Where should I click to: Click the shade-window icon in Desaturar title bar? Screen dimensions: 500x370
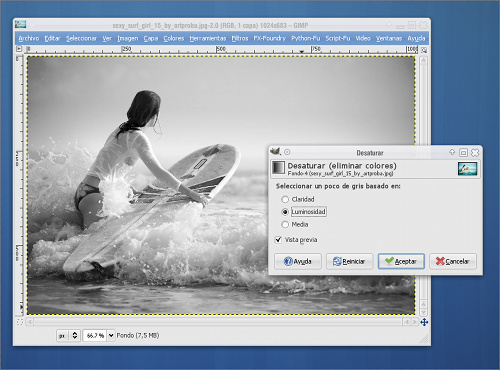click(x=452, y=152)
